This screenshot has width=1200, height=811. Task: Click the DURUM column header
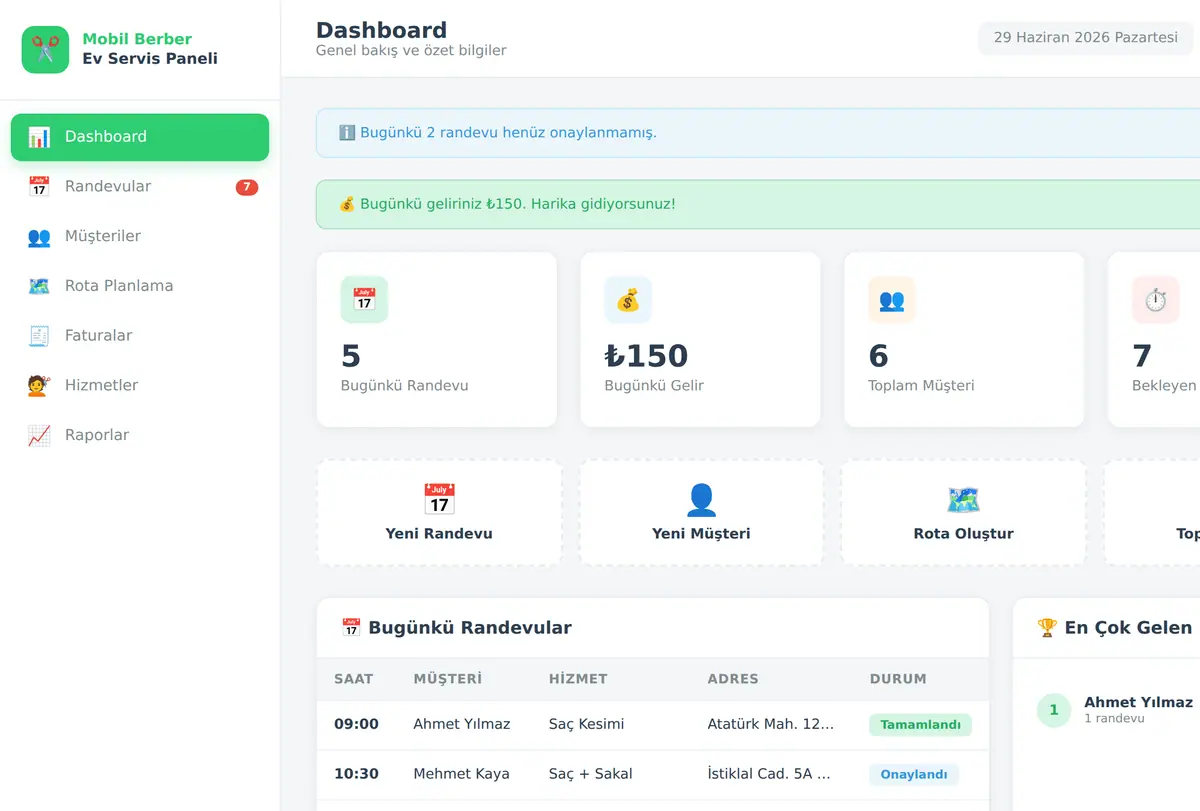[898, 679]
